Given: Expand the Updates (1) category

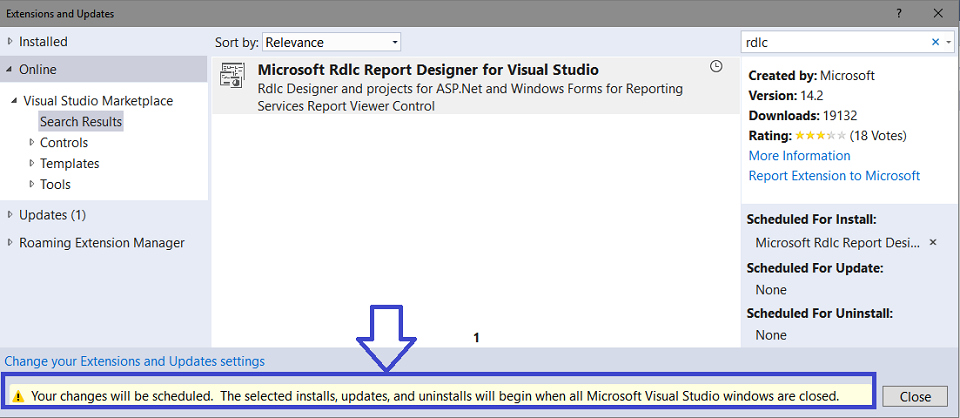Looking at the screenshot, I should [x=10, y=215].
